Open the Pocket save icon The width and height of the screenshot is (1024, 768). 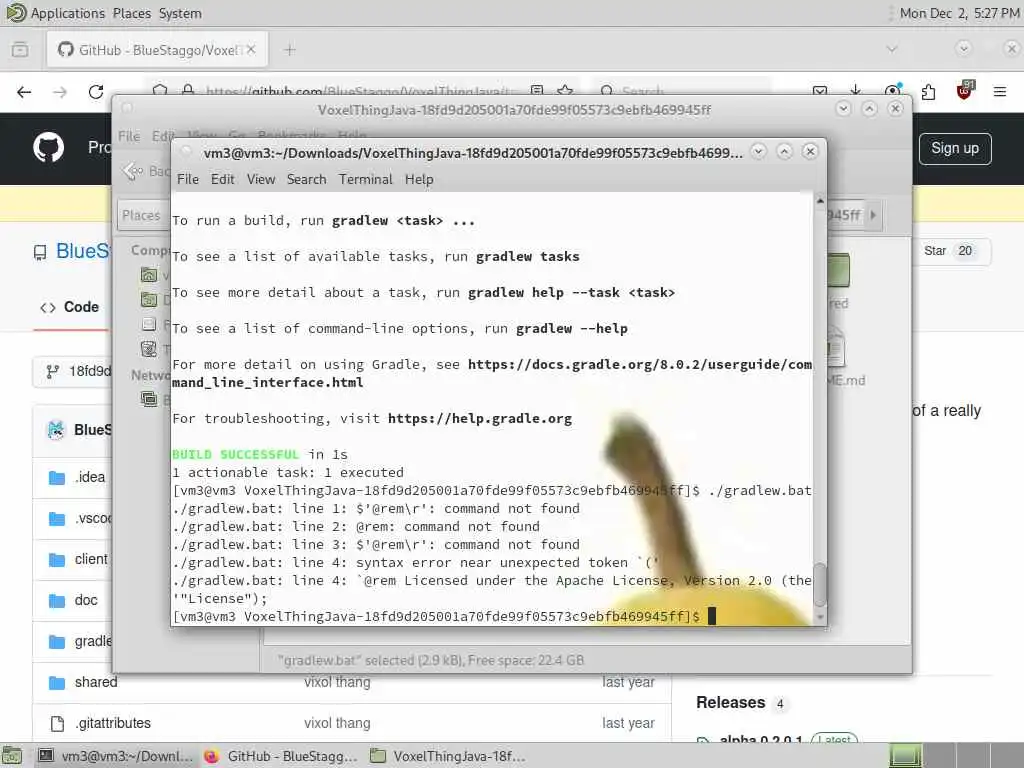tap(820, 91)
